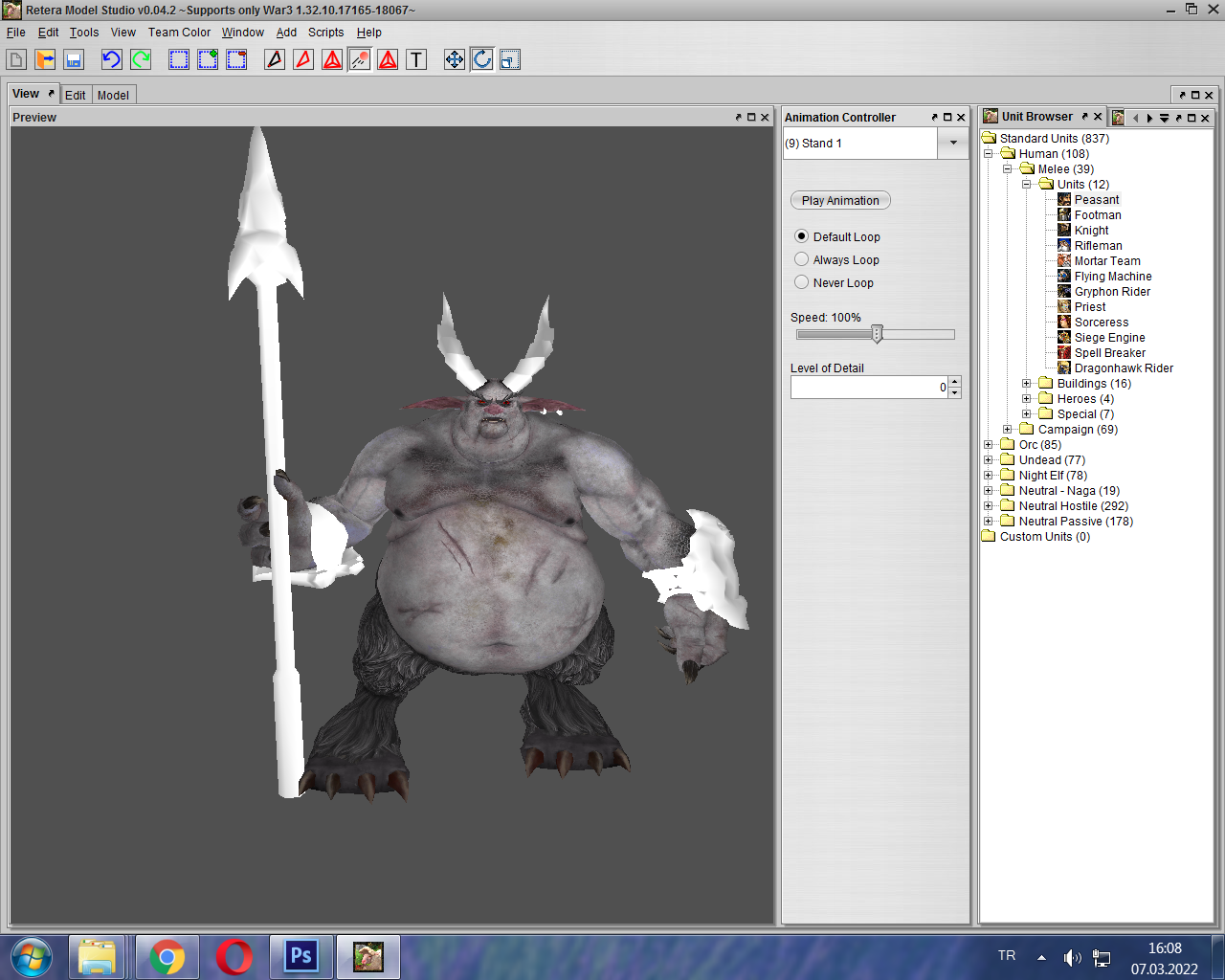Click the Level of Detail input field
The image size is (1225, 980).
tap(869, 387)
